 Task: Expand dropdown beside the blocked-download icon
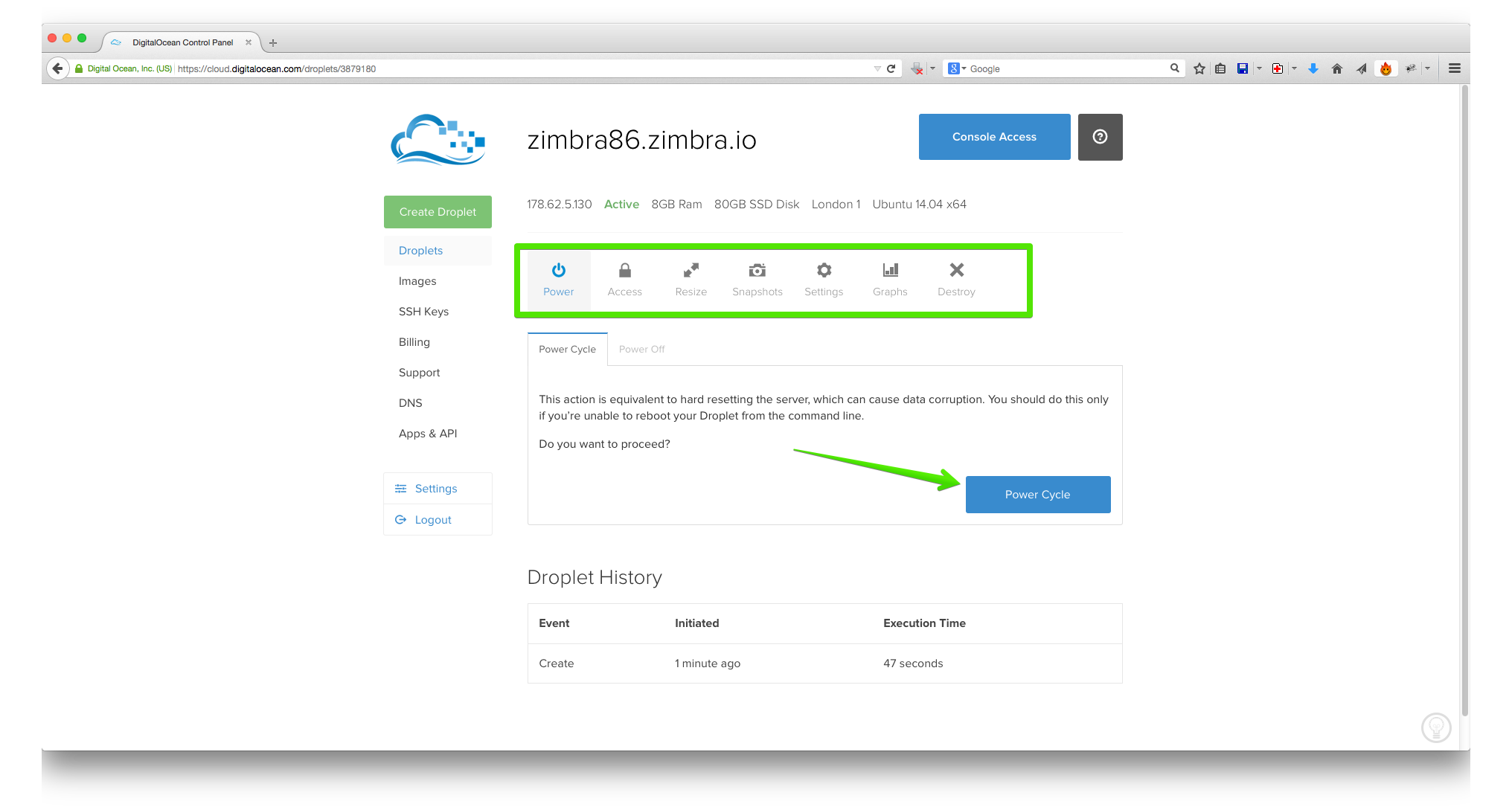pos(932,68)
